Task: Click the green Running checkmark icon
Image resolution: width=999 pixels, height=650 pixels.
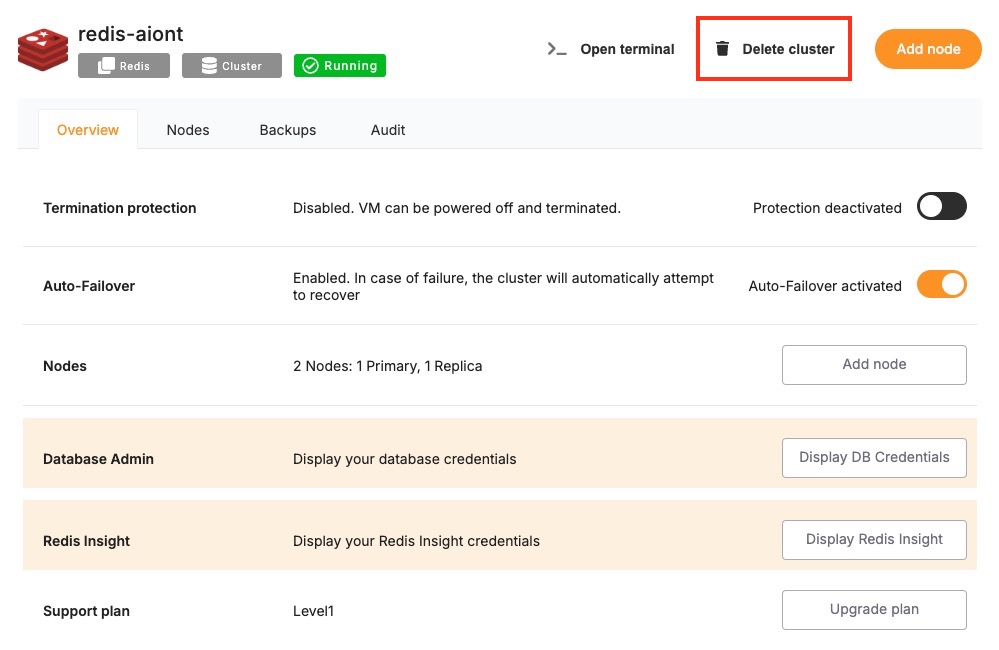Action: (x=310, y=66)
